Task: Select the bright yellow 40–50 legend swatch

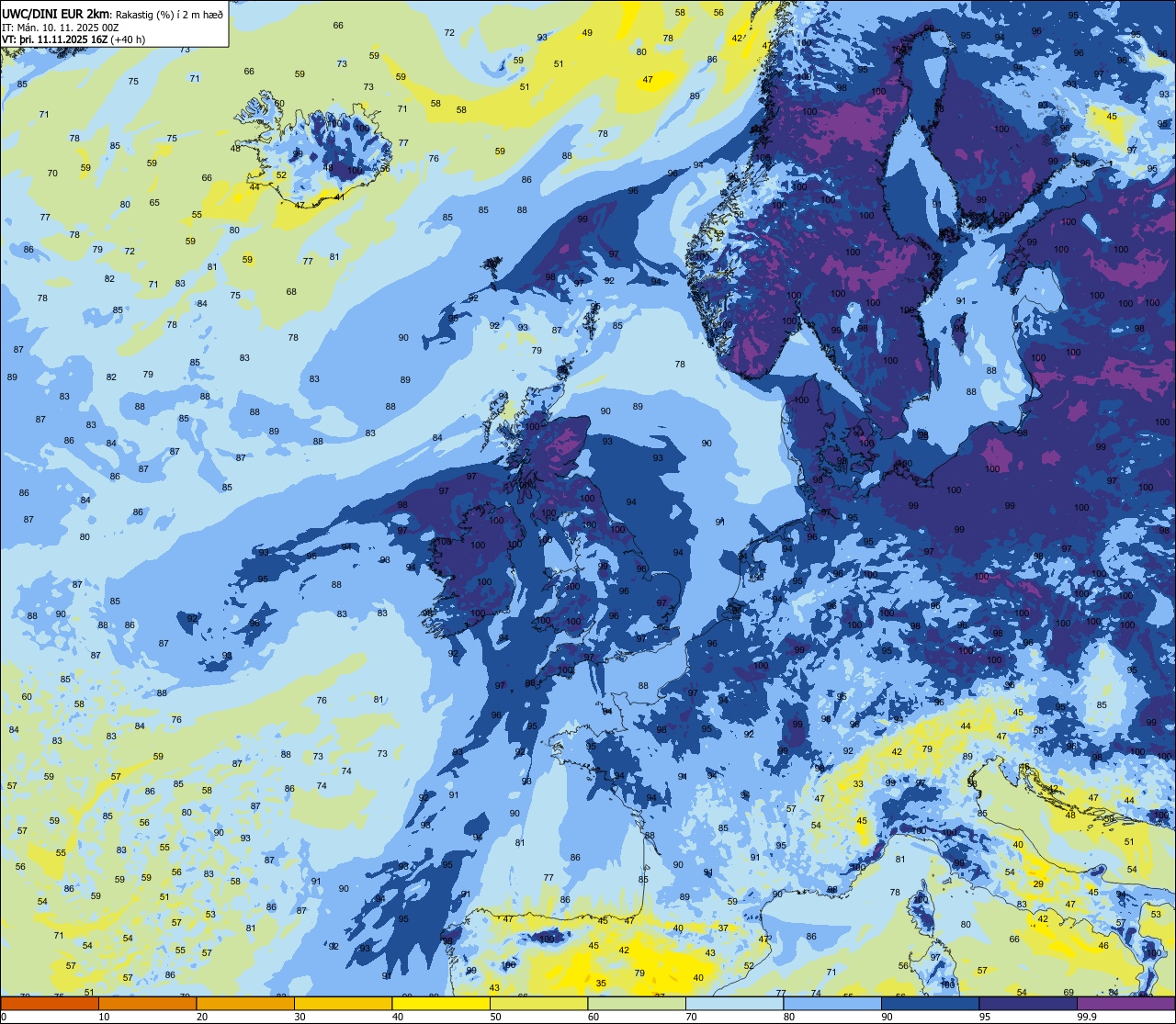Action: [441, 1003]
